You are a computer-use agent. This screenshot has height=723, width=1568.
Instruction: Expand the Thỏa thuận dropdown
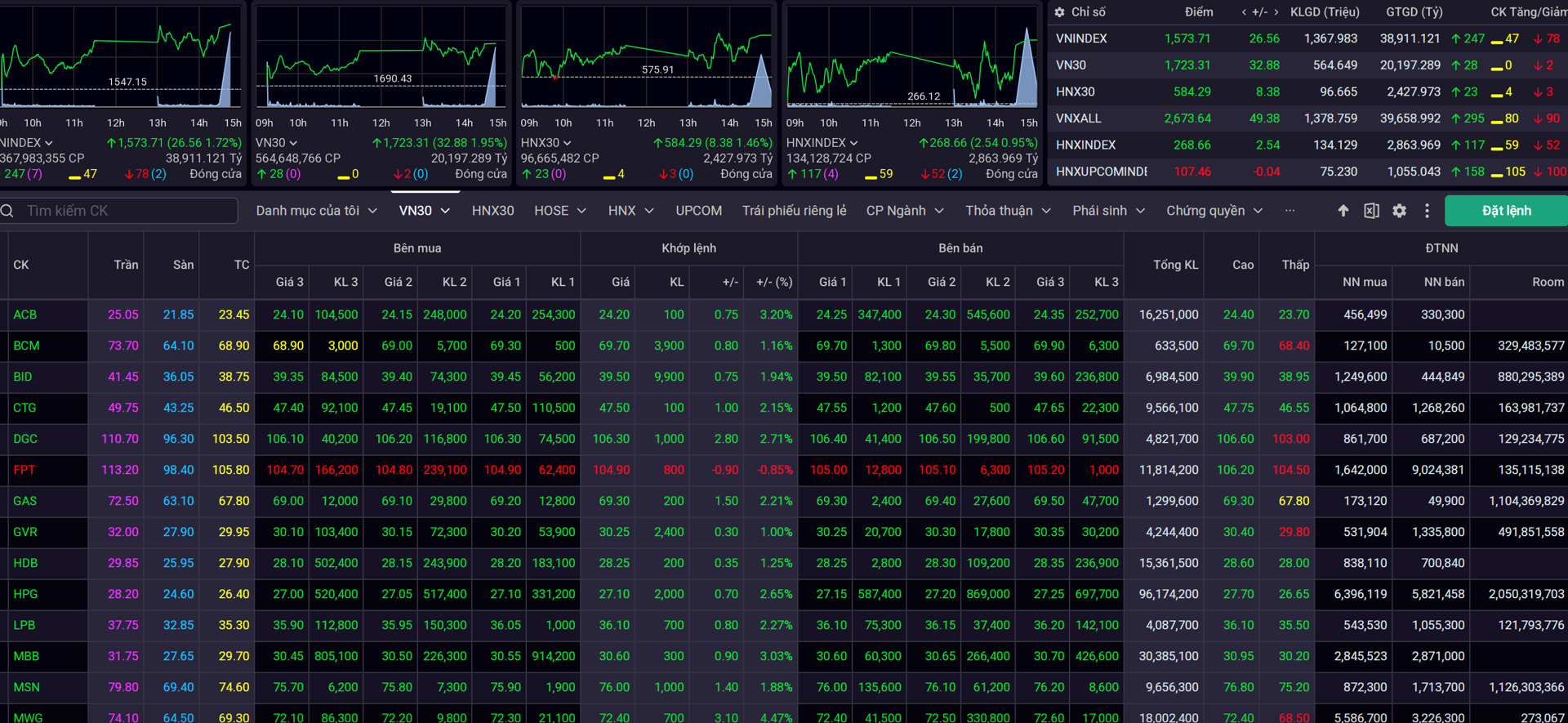coord(1008,211)
